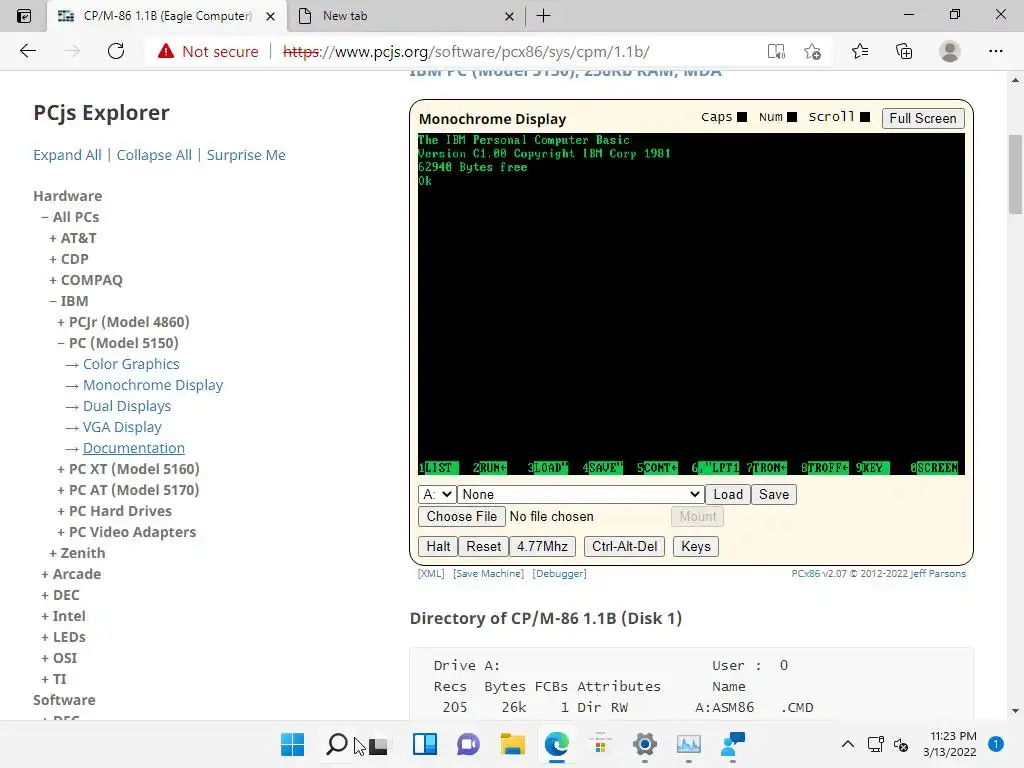Open the Favorites list icon
This screenshot has width=1024, height=768.
(x=860, y=51)
